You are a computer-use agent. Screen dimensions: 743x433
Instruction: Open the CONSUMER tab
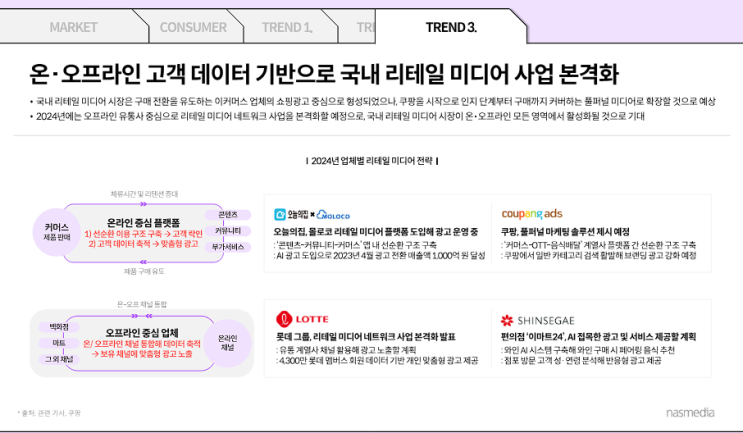point(193,27)
